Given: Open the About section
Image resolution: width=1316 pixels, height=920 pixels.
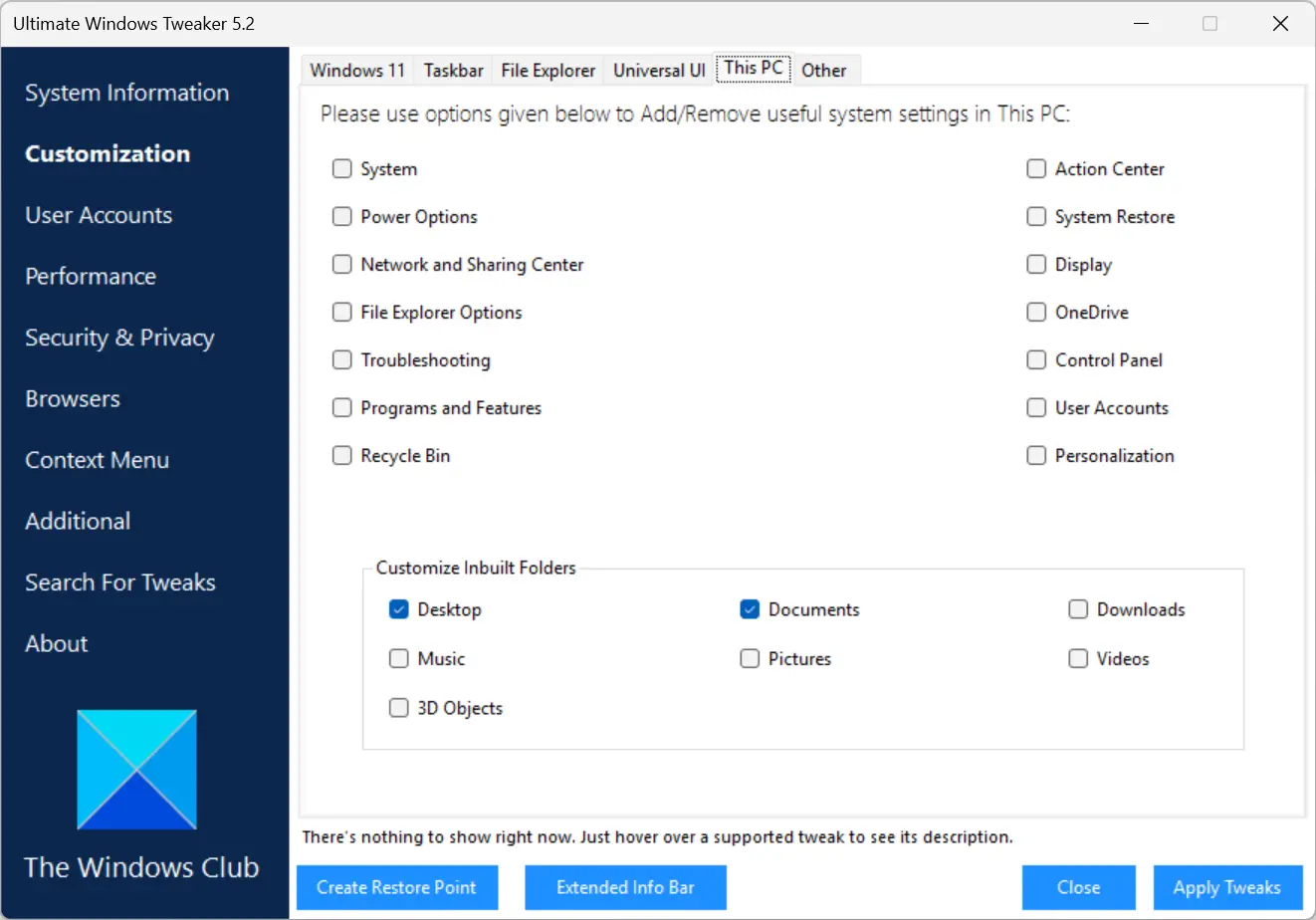Looking at the screenshot, I should click(57, 643).
